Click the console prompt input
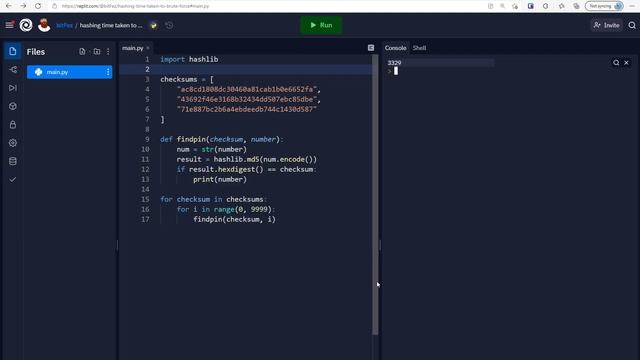Viewport: 640px width, 360px height. (x=396, y=71)
